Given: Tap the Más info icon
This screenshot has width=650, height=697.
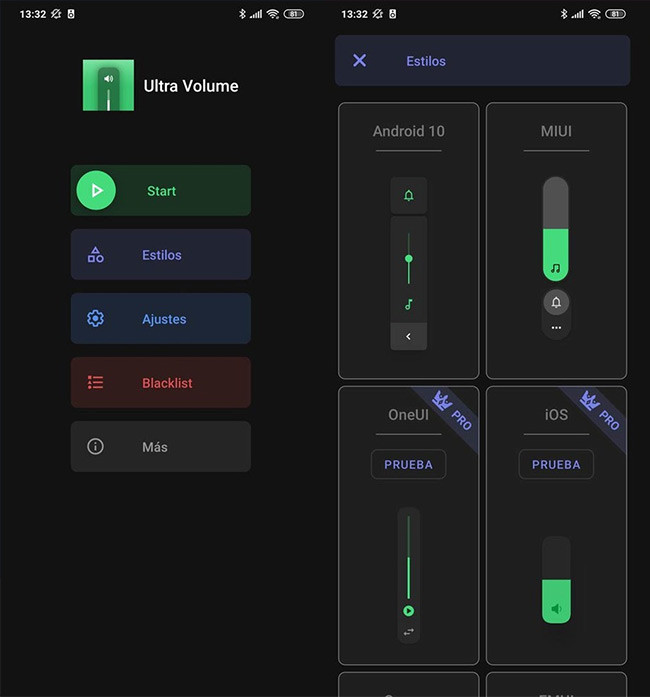Looking at the screenshot, I should coord(96,446).
